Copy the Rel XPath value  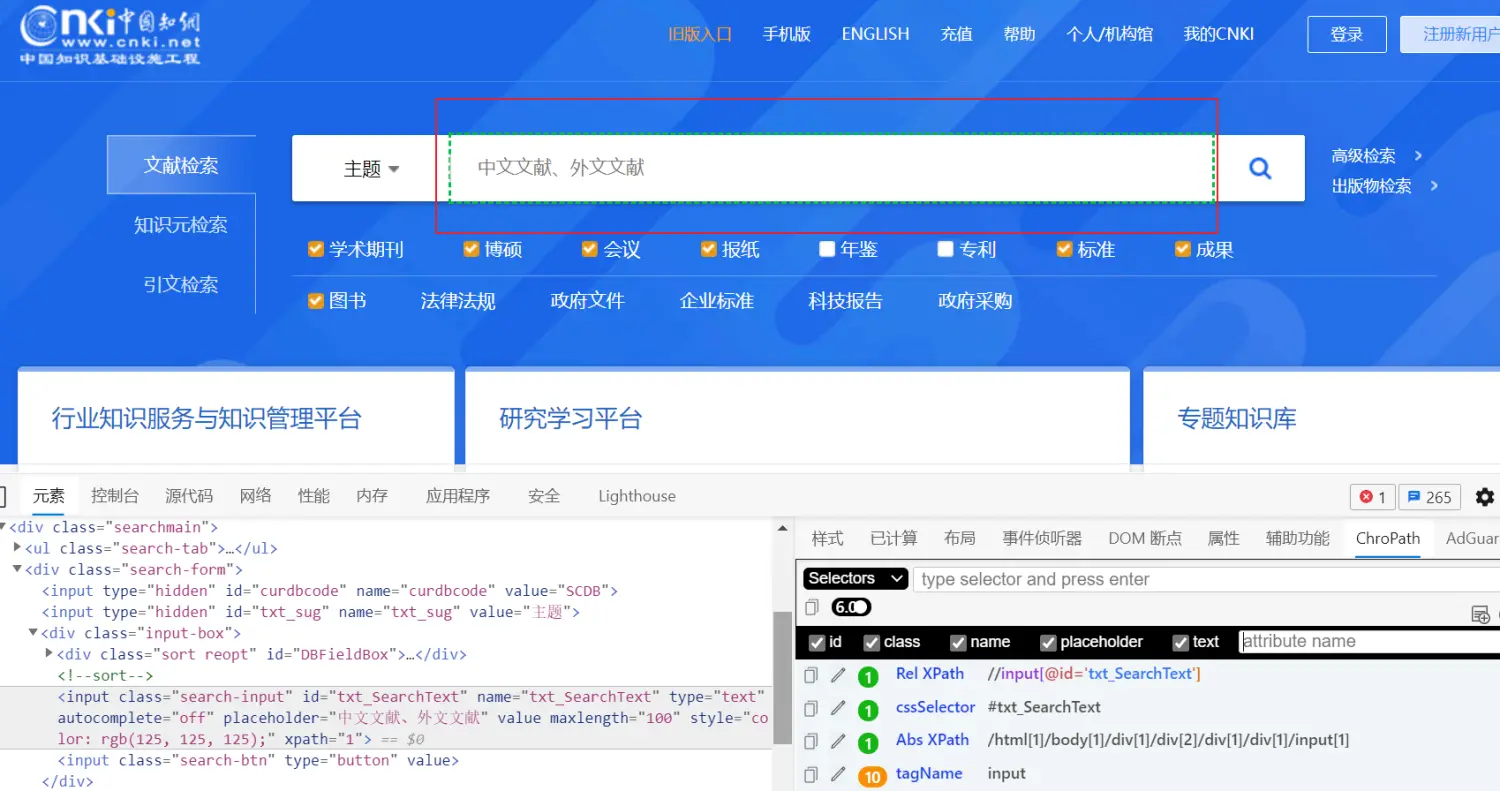[811, 675]
